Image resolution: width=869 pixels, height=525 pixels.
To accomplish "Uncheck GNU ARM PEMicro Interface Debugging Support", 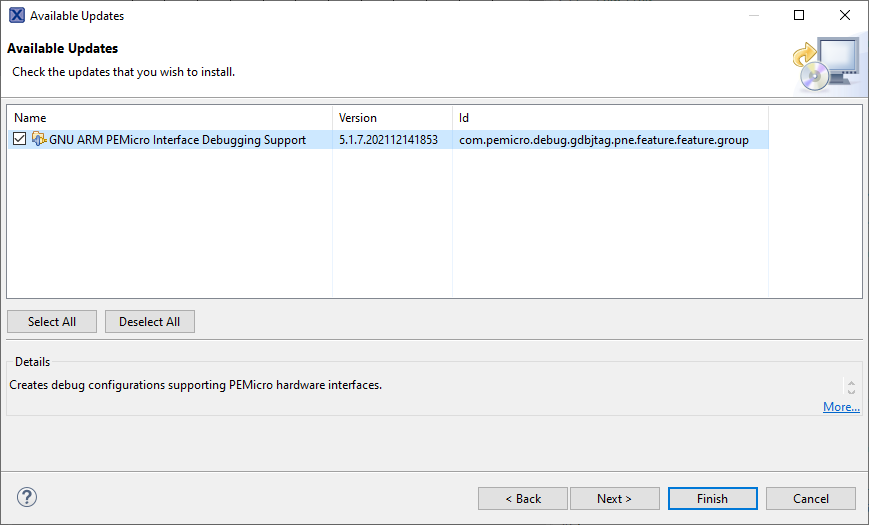I will pos(20,140).
